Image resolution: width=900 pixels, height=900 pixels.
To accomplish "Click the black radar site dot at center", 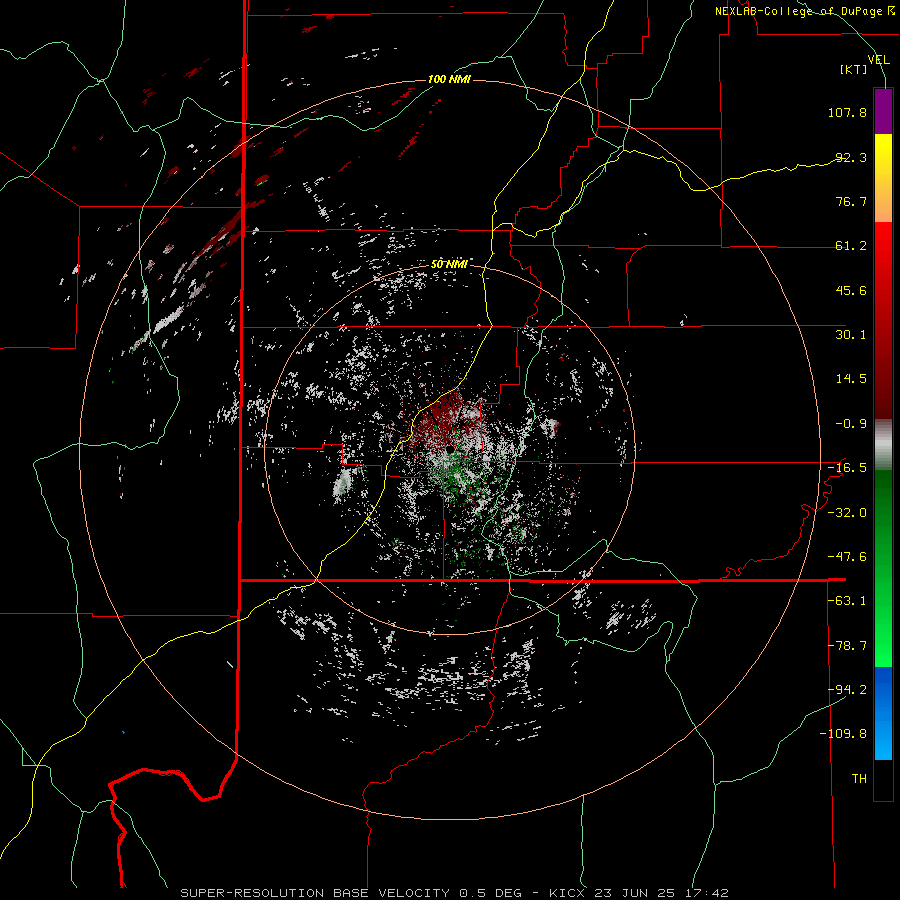I will coord(450,448).
